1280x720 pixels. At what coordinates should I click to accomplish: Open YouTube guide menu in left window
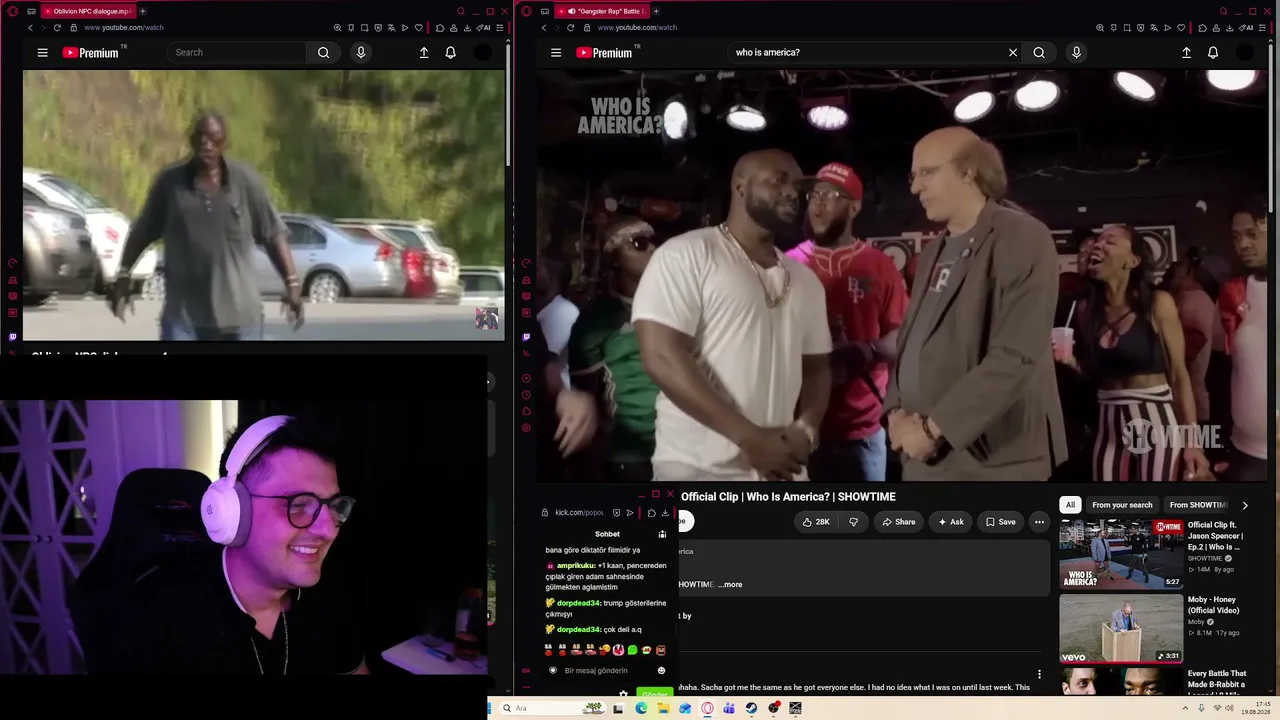[42, 53]
